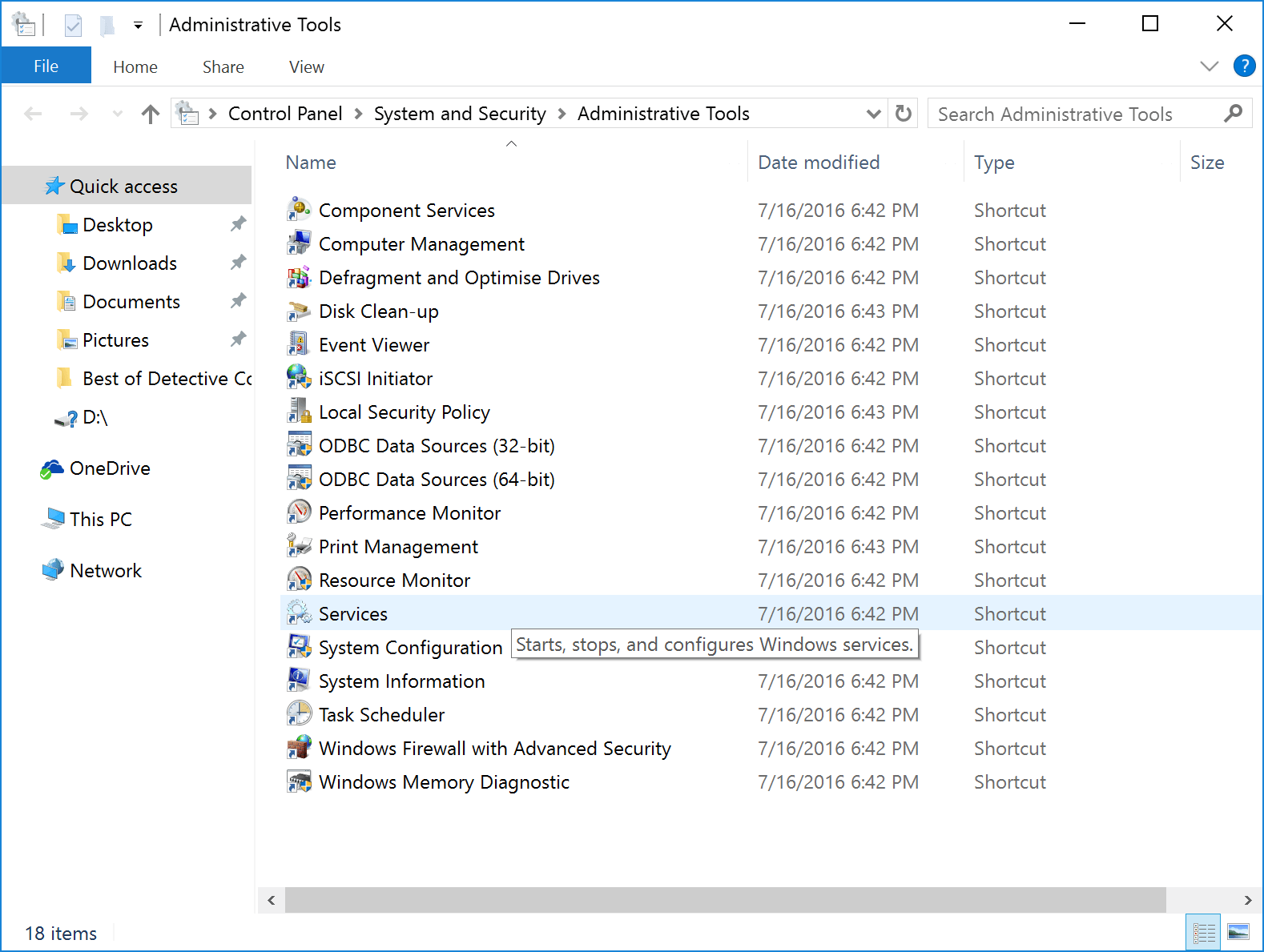Open Customize Quick Access Toolbar dropdown
The height and width of the screenshot is (952, 1264).
pos(138,26)
